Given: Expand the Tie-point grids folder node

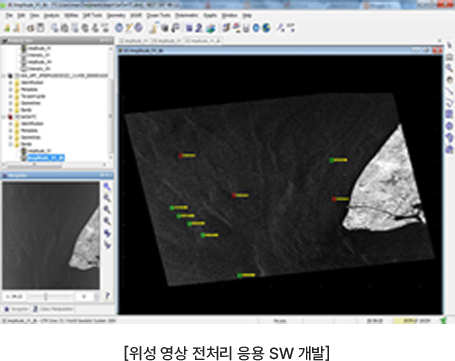Looking at the screenshot, I should [10, 96].
